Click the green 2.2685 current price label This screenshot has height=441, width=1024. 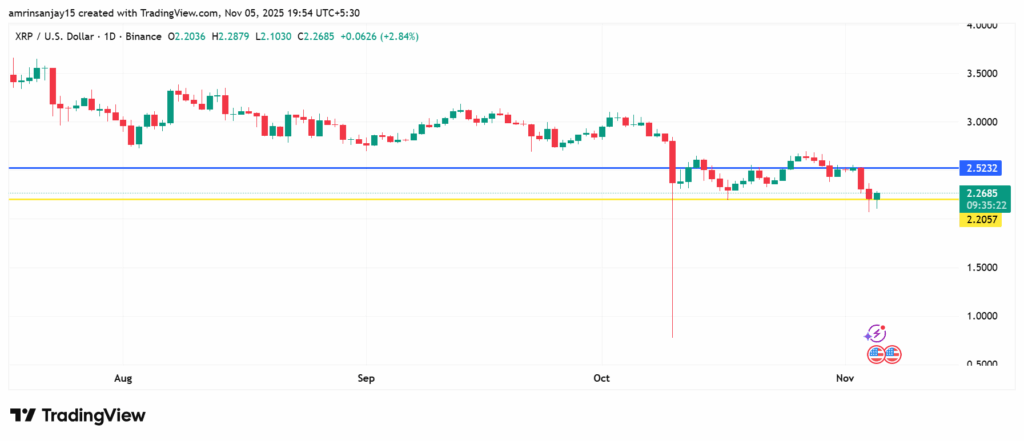(984, 192)
